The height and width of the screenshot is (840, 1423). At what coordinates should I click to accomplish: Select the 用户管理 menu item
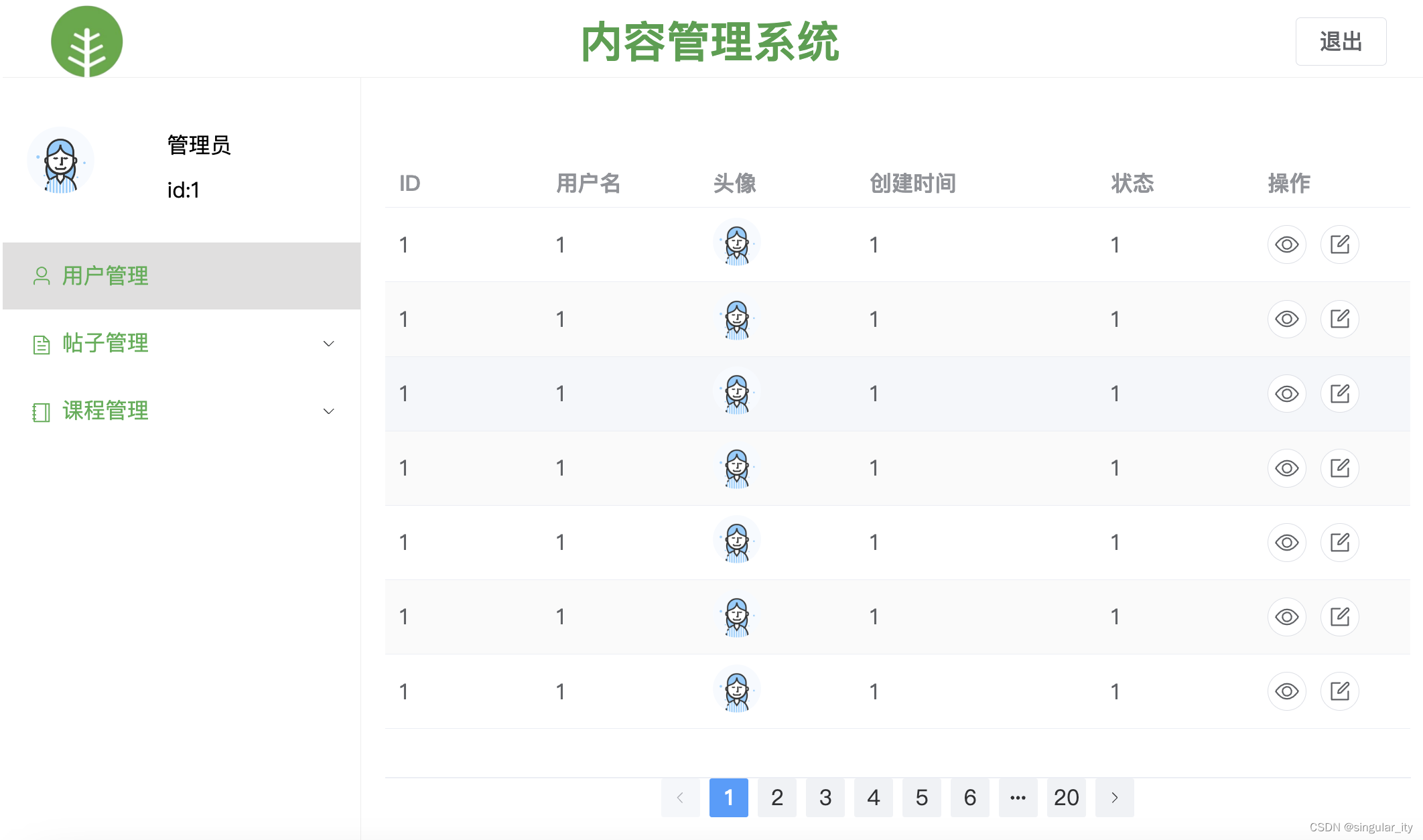coord(106,276)
